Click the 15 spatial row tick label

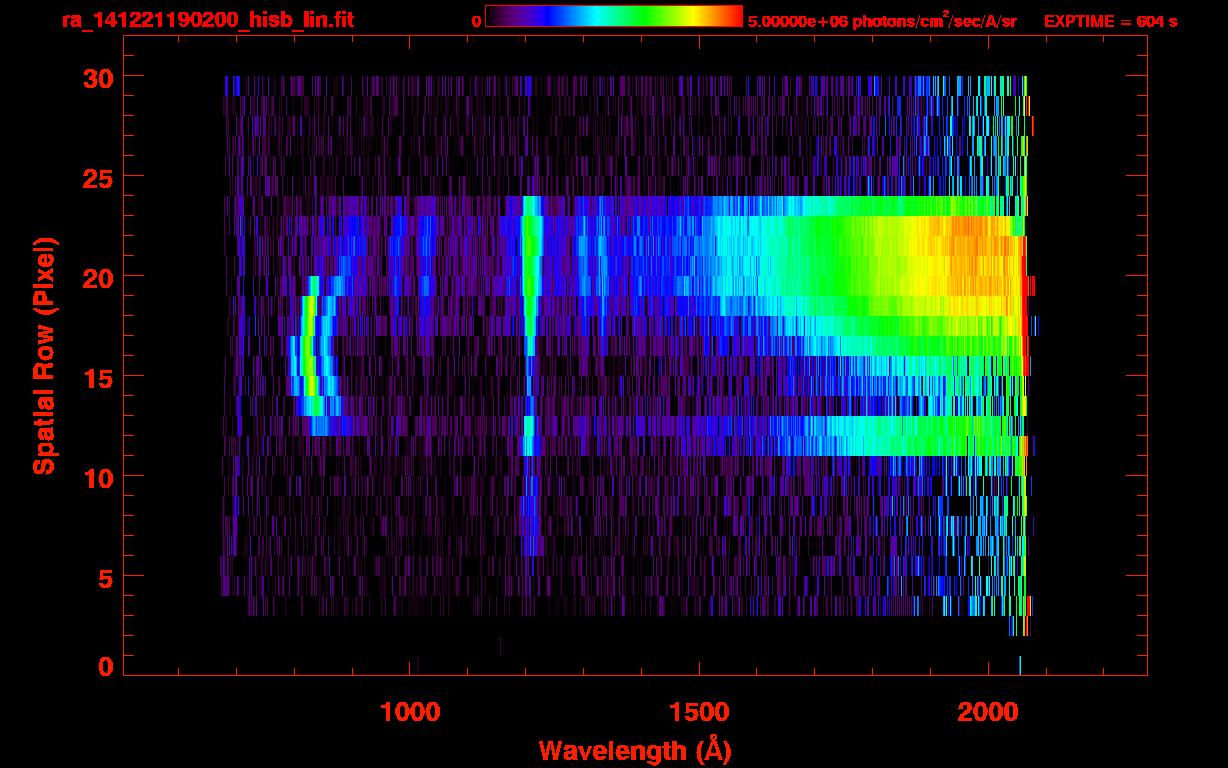coord(96,377)
